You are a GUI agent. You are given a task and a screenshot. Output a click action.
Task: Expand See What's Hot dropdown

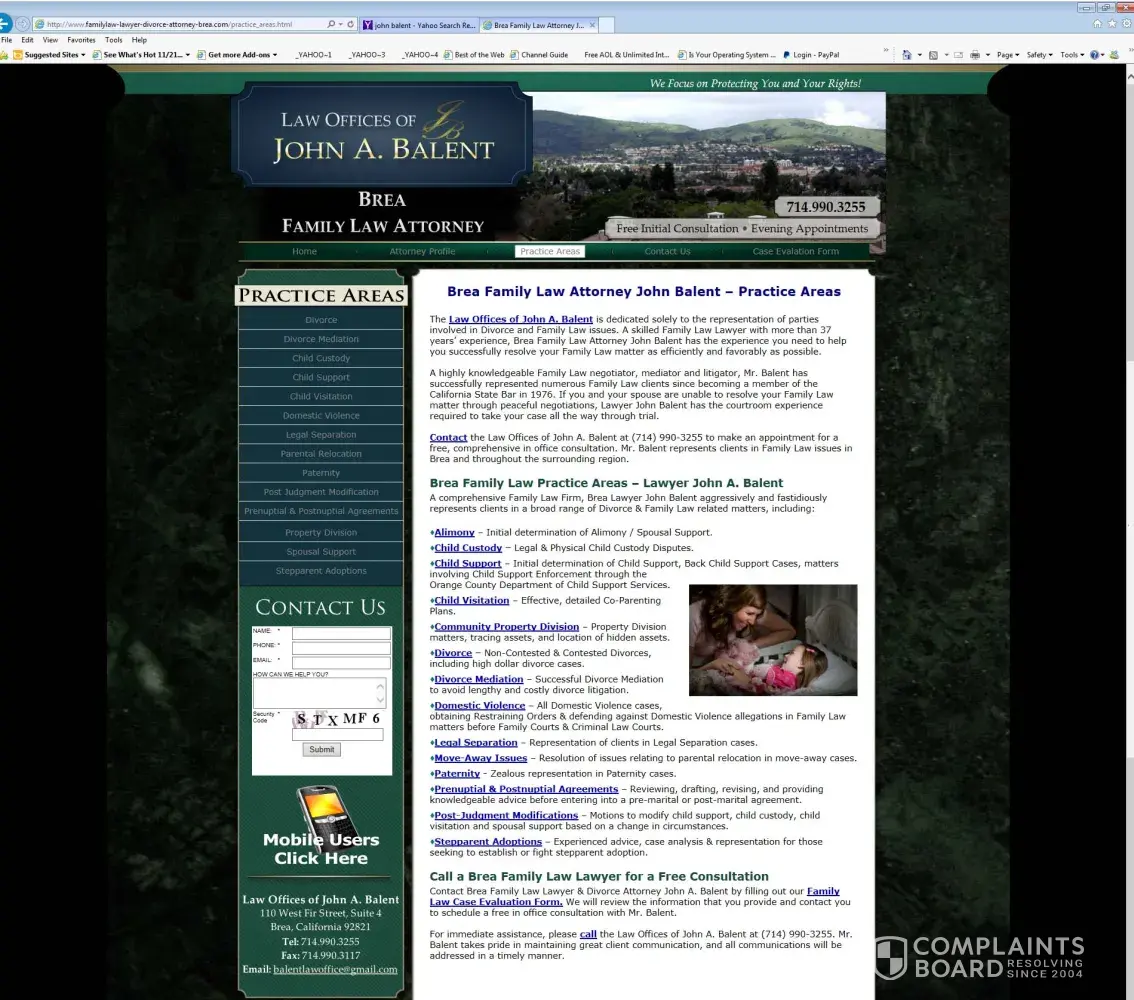pos(188,55)
